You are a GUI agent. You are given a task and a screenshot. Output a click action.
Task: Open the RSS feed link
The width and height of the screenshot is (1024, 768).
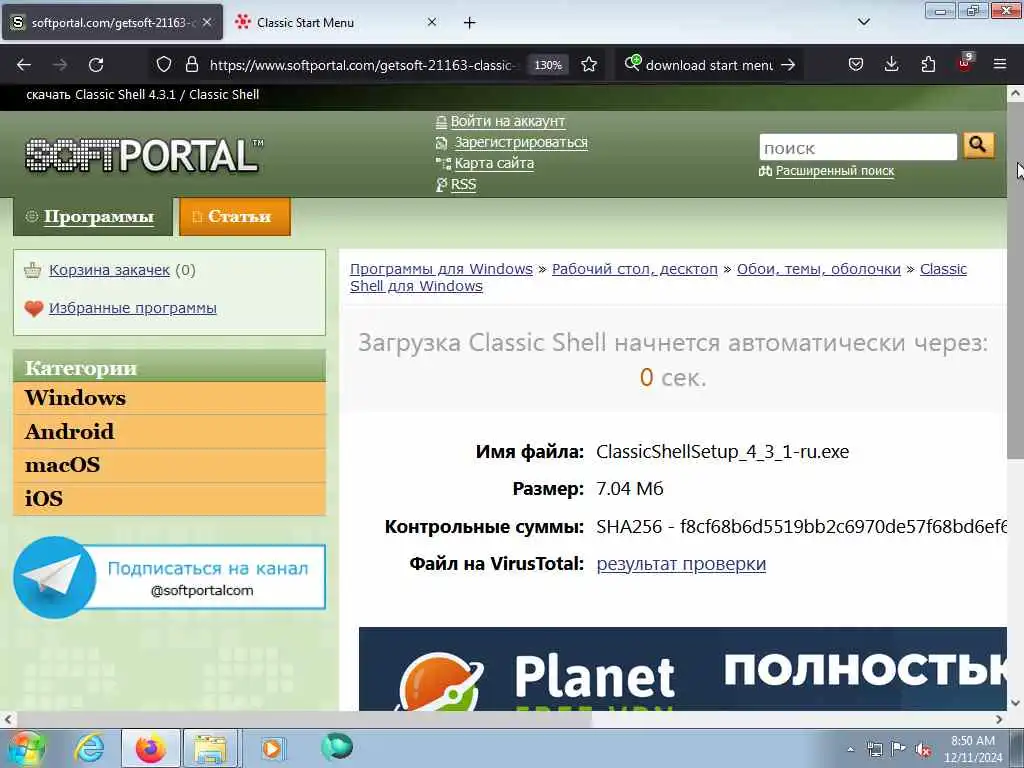463,184
